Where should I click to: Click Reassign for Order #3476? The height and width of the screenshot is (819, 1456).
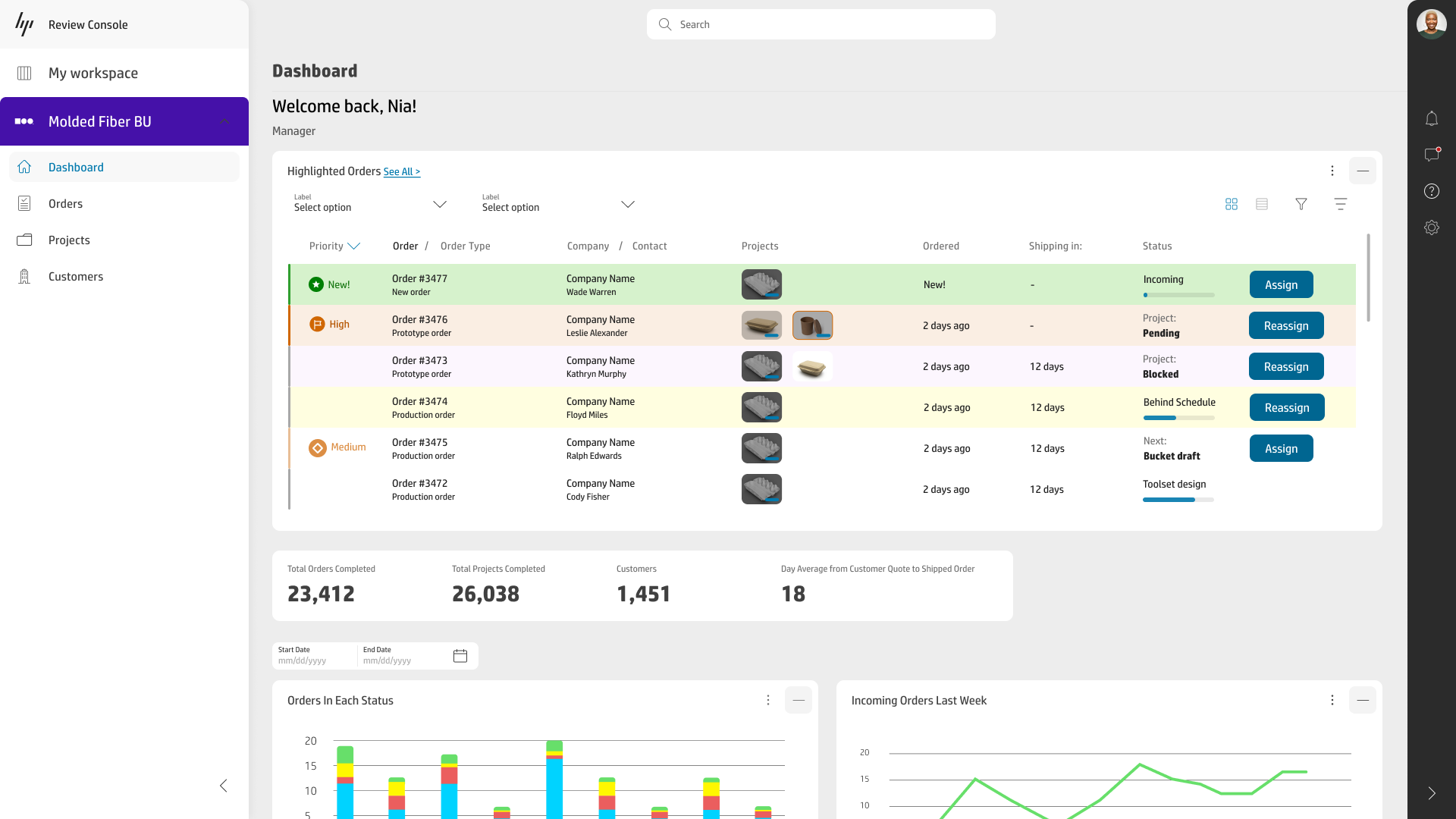(1286, 325)
